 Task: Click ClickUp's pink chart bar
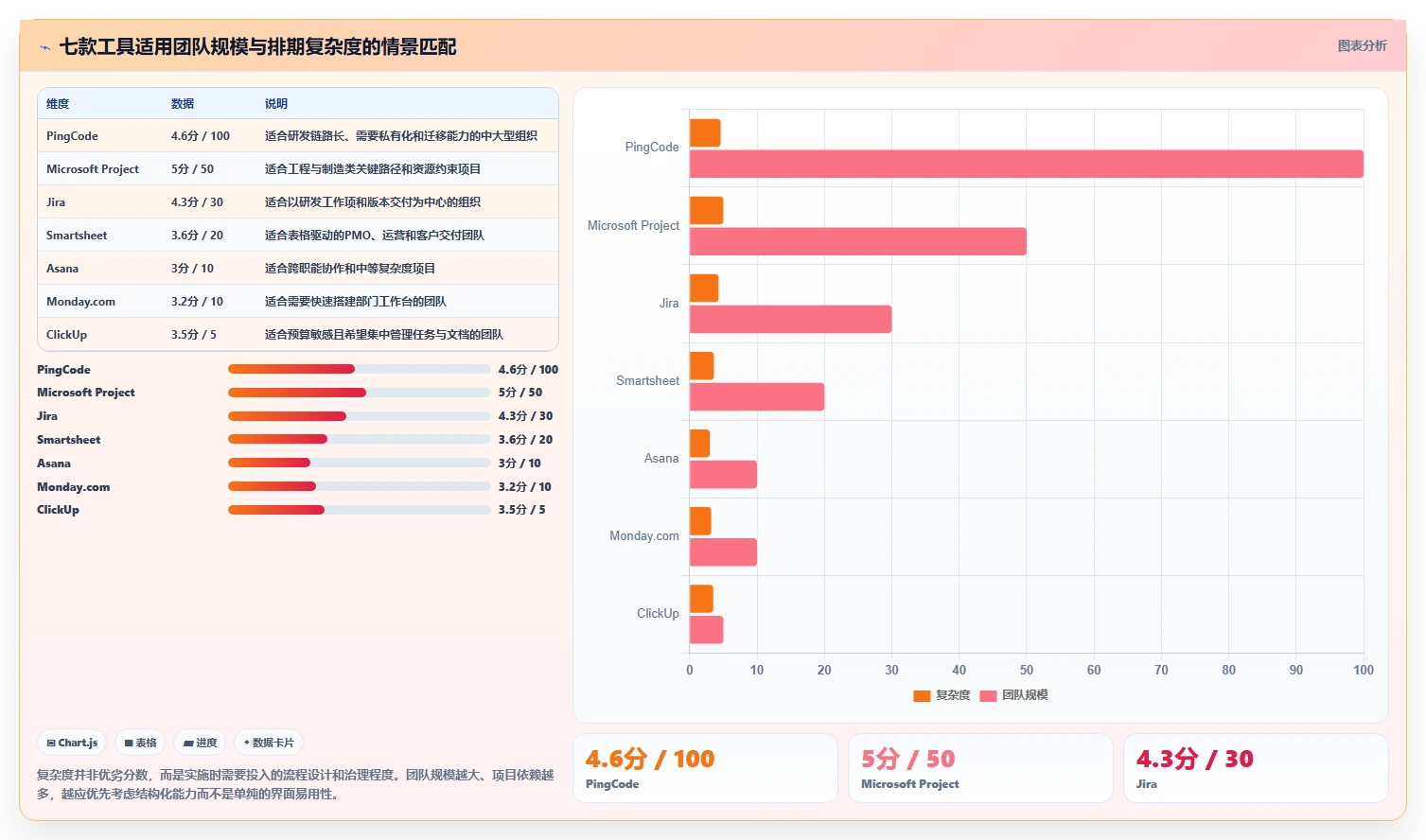(x=707, y=630)
